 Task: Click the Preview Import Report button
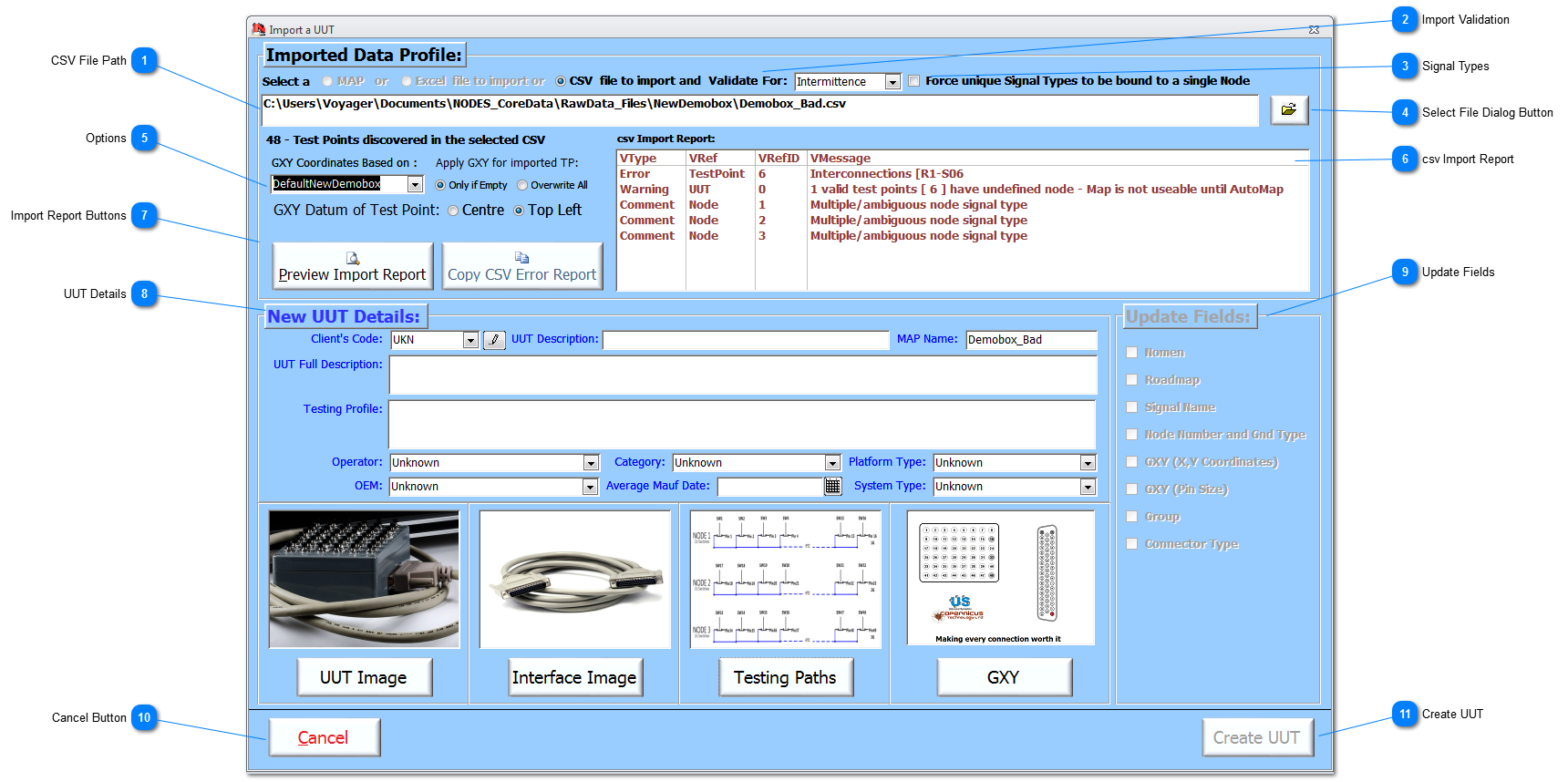[353, 266]
